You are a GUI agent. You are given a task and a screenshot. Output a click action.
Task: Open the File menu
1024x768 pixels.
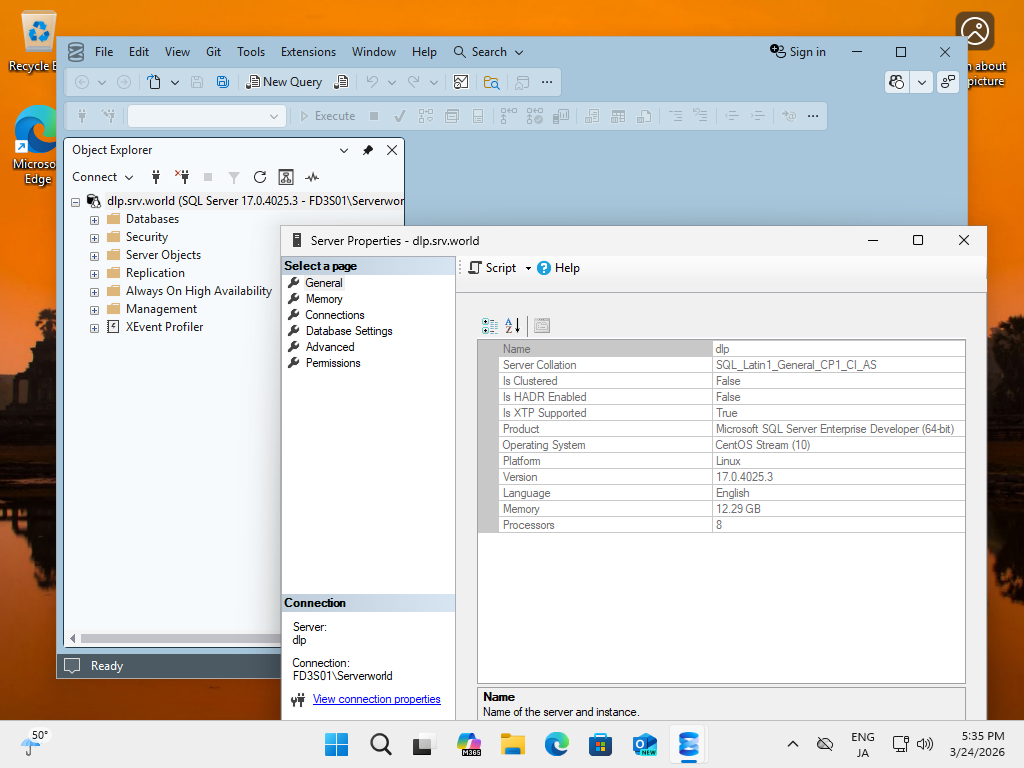104,52
